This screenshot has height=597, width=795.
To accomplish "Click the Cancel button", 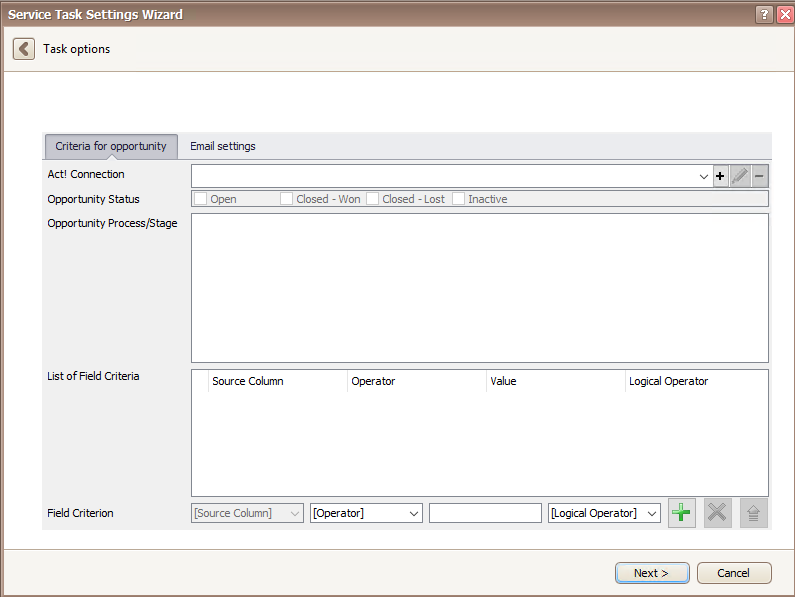I will pyautogui.click(x=734, y=573).
